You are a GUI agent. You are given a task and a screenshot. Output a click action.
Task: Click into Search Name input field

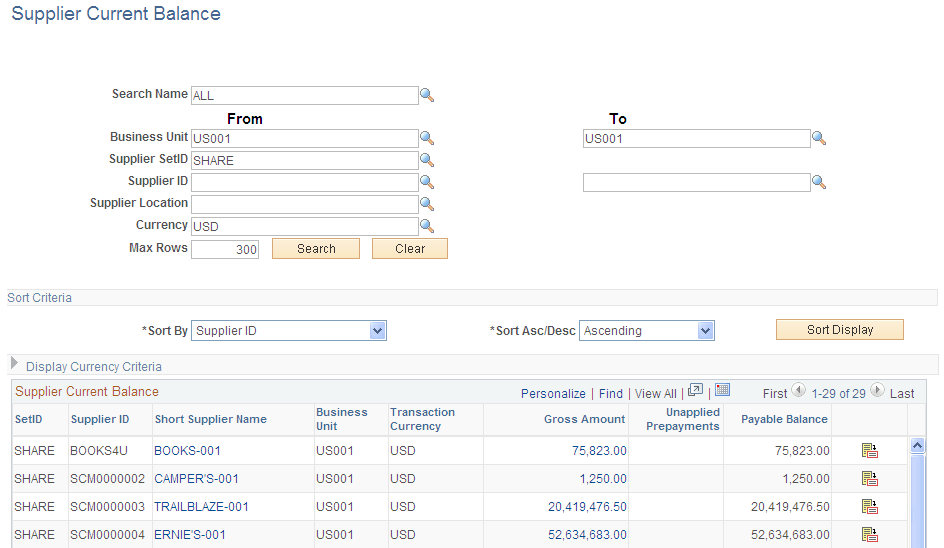point(305,95)
